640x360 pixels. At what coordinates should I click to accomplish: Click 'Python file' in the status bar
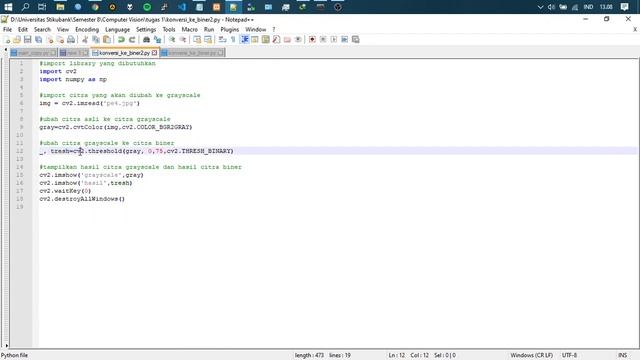pyautogui.click(x=14, y=356)
